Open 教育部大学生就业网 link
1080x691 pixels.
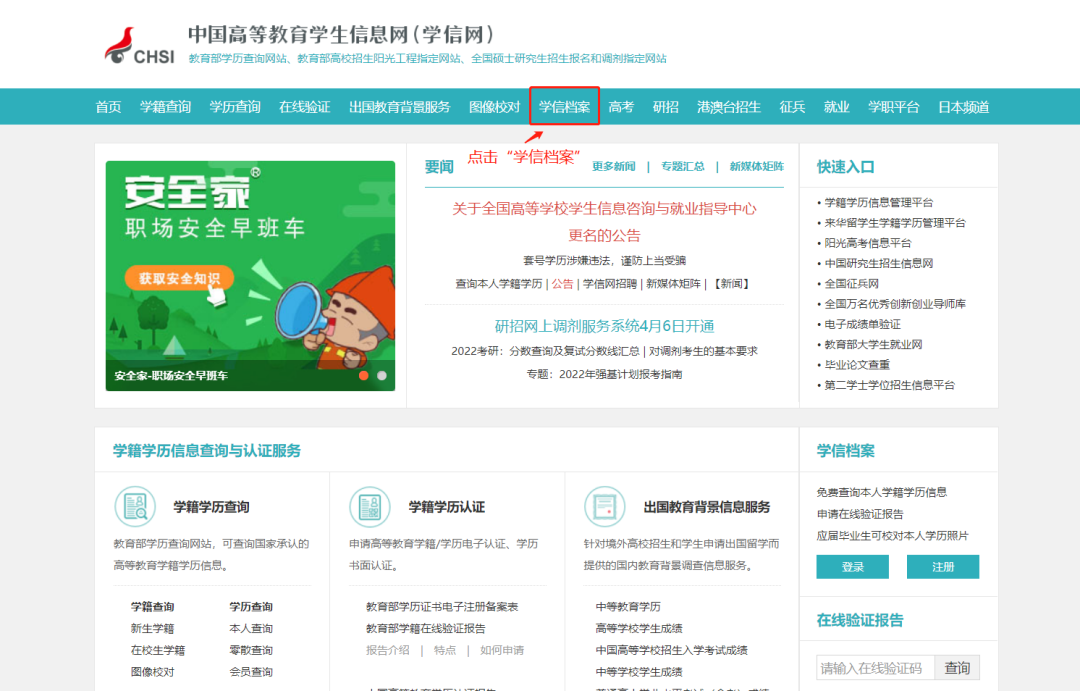pyautogui.click(x=873, y=344)
